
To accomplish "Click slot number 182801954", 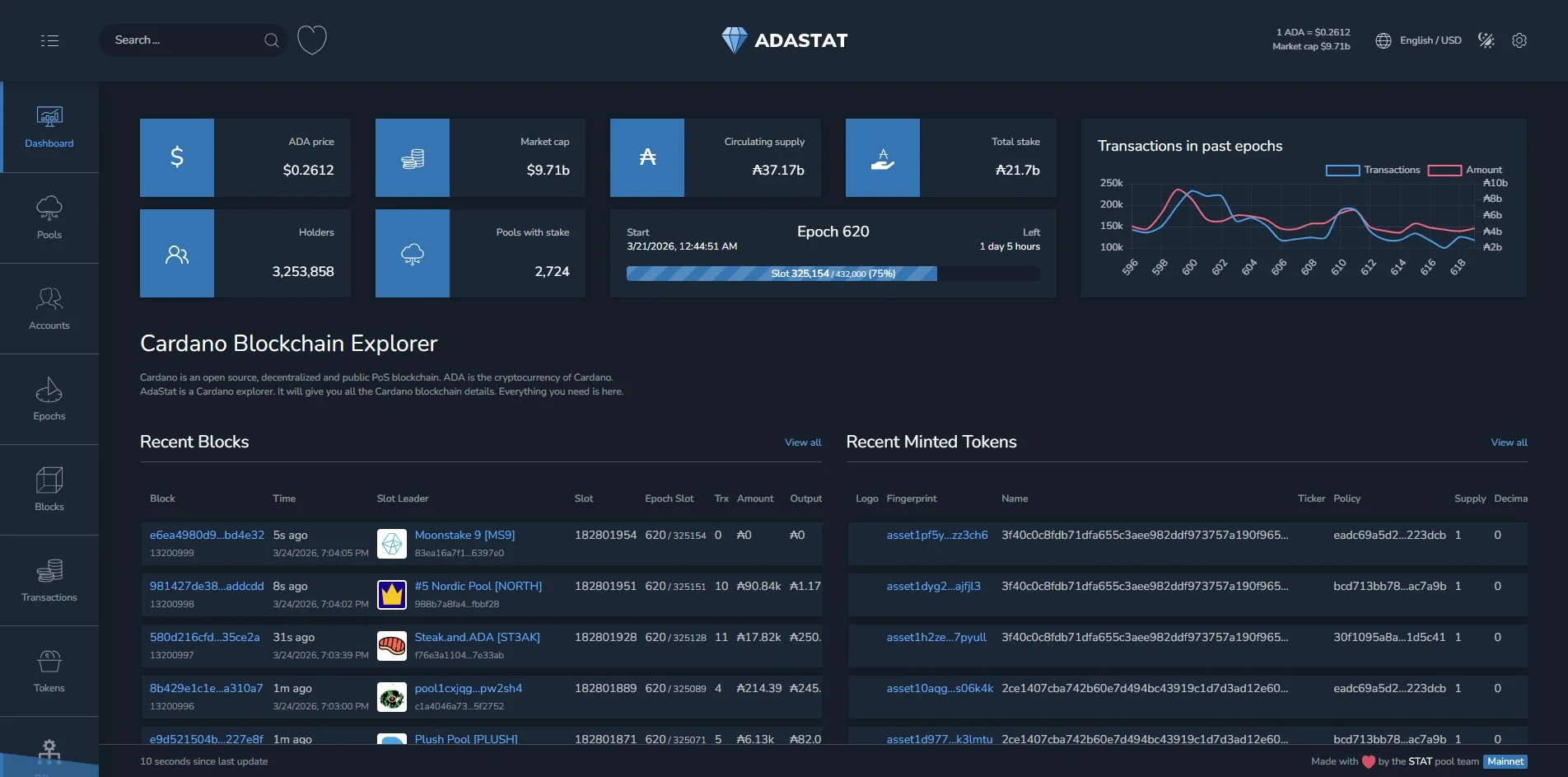I will click(x=605, y=535).
